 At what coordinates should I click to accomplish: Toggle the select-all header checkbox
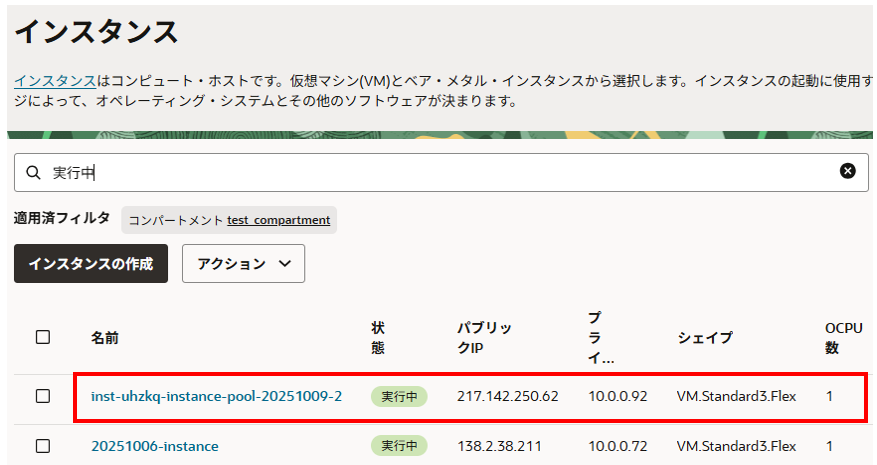point(43,337)
